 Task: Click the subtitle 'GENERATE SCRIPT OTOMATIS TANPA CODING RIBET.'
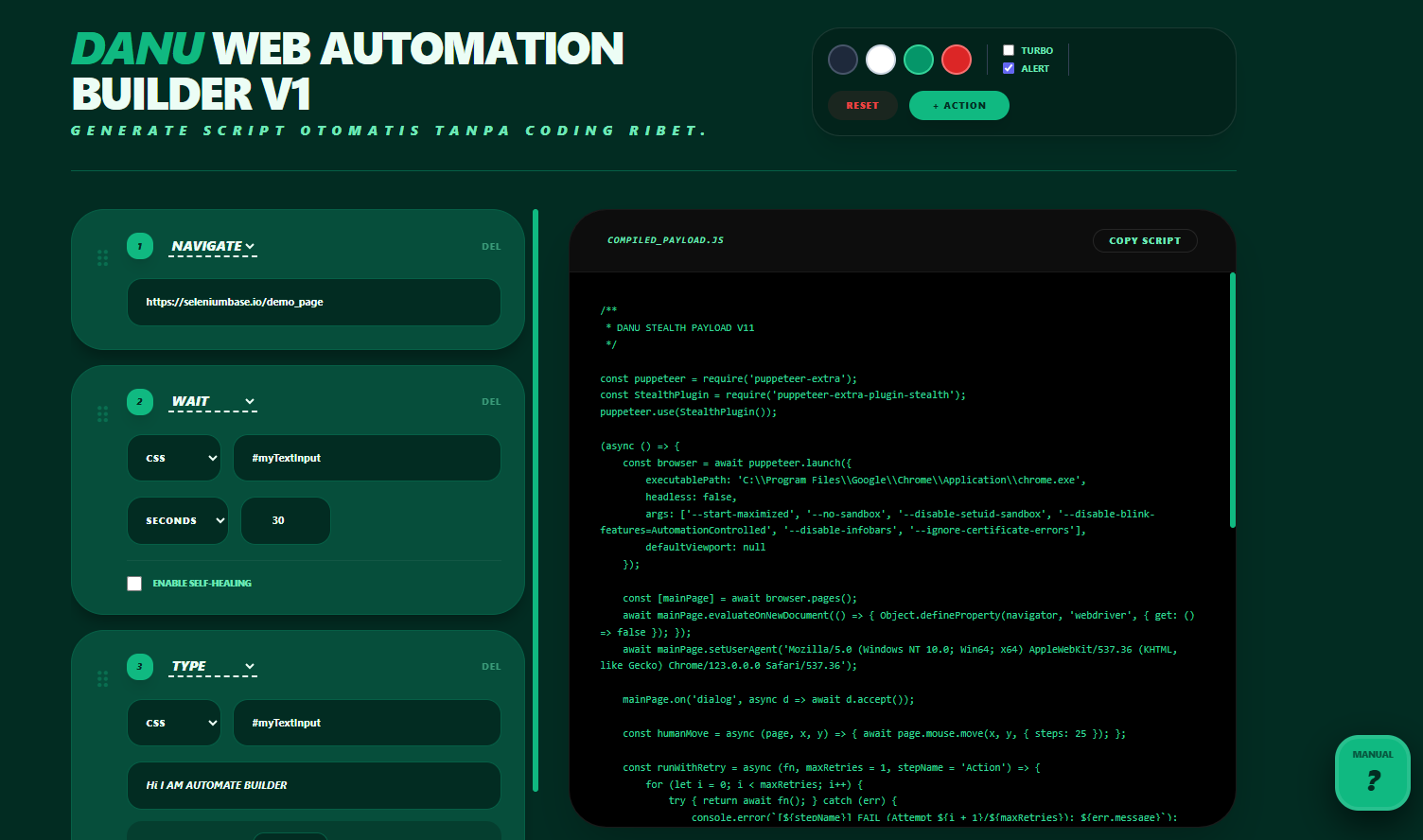(389, 131)
